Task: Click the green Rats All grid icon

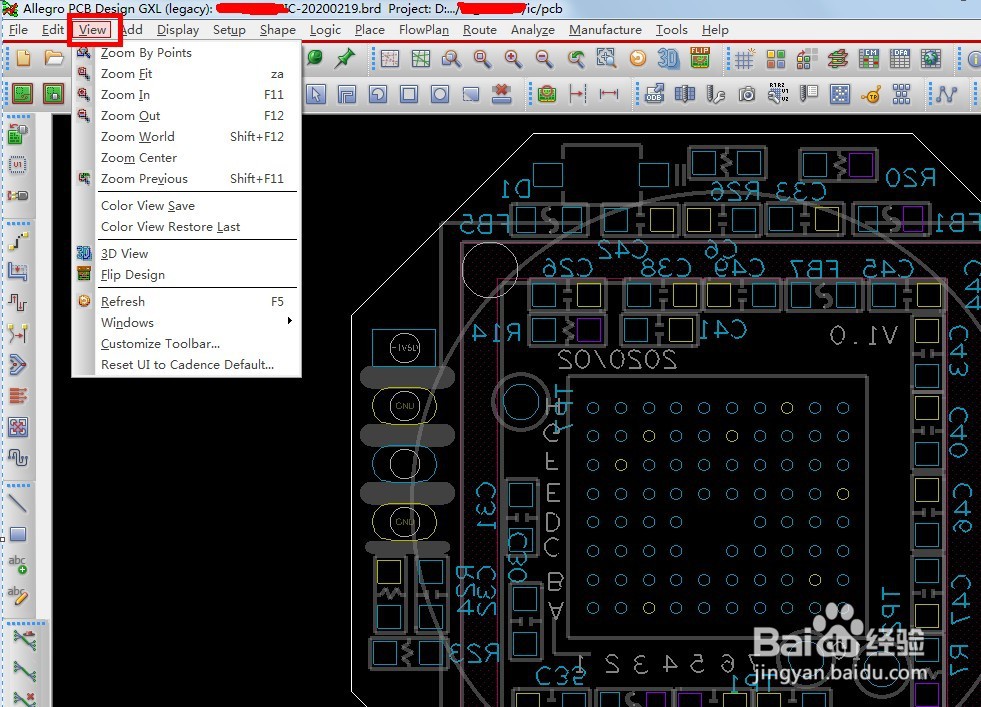Action: point(421,59)
